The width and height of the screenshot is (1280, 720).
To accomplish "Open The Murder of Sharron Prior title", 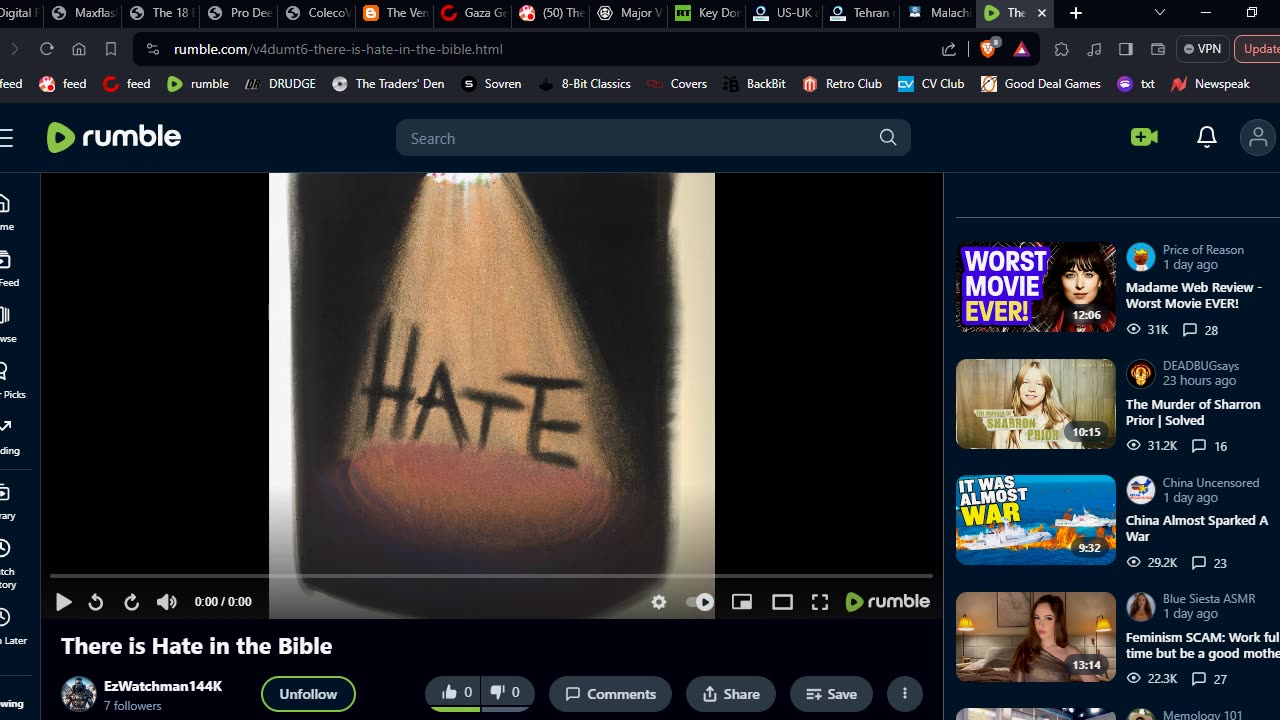I will (1193, 412).
